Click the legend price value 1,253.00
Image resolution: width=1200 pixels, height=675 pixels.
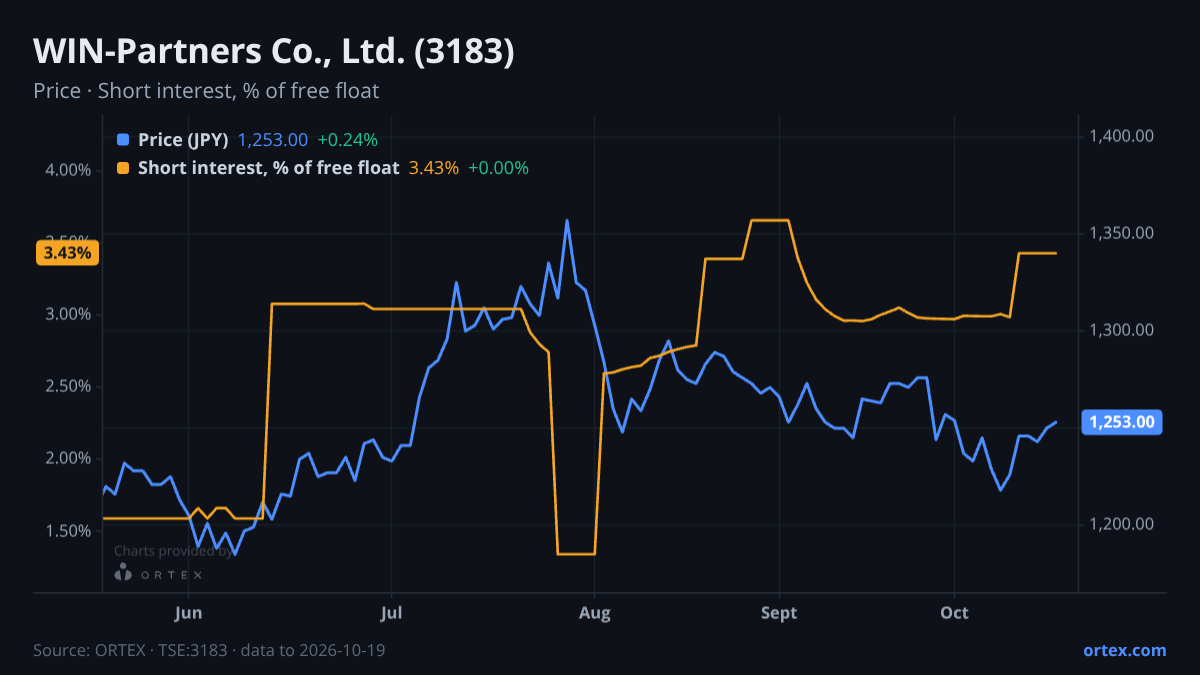pos(272,140)
